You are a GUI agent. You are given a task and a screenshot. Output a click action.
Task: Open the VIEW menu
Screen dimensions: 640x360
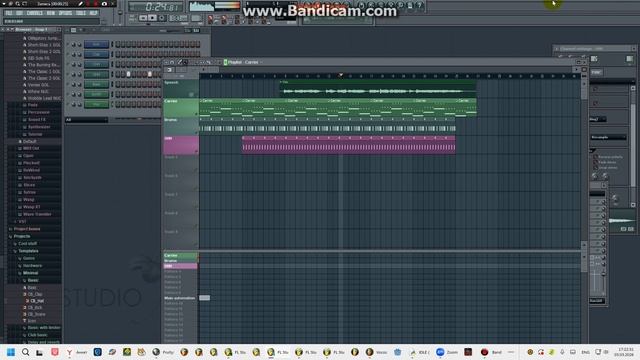pos(51,13)
